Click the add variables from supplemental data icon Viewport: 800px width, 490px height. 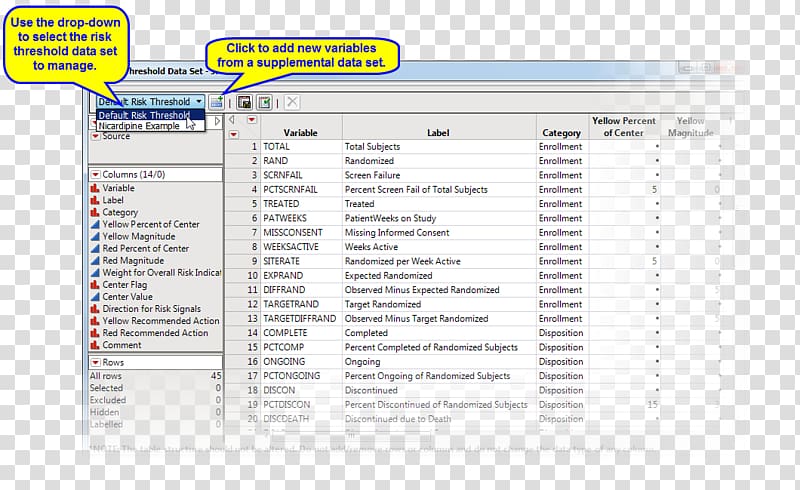click(x=216, y=102)
